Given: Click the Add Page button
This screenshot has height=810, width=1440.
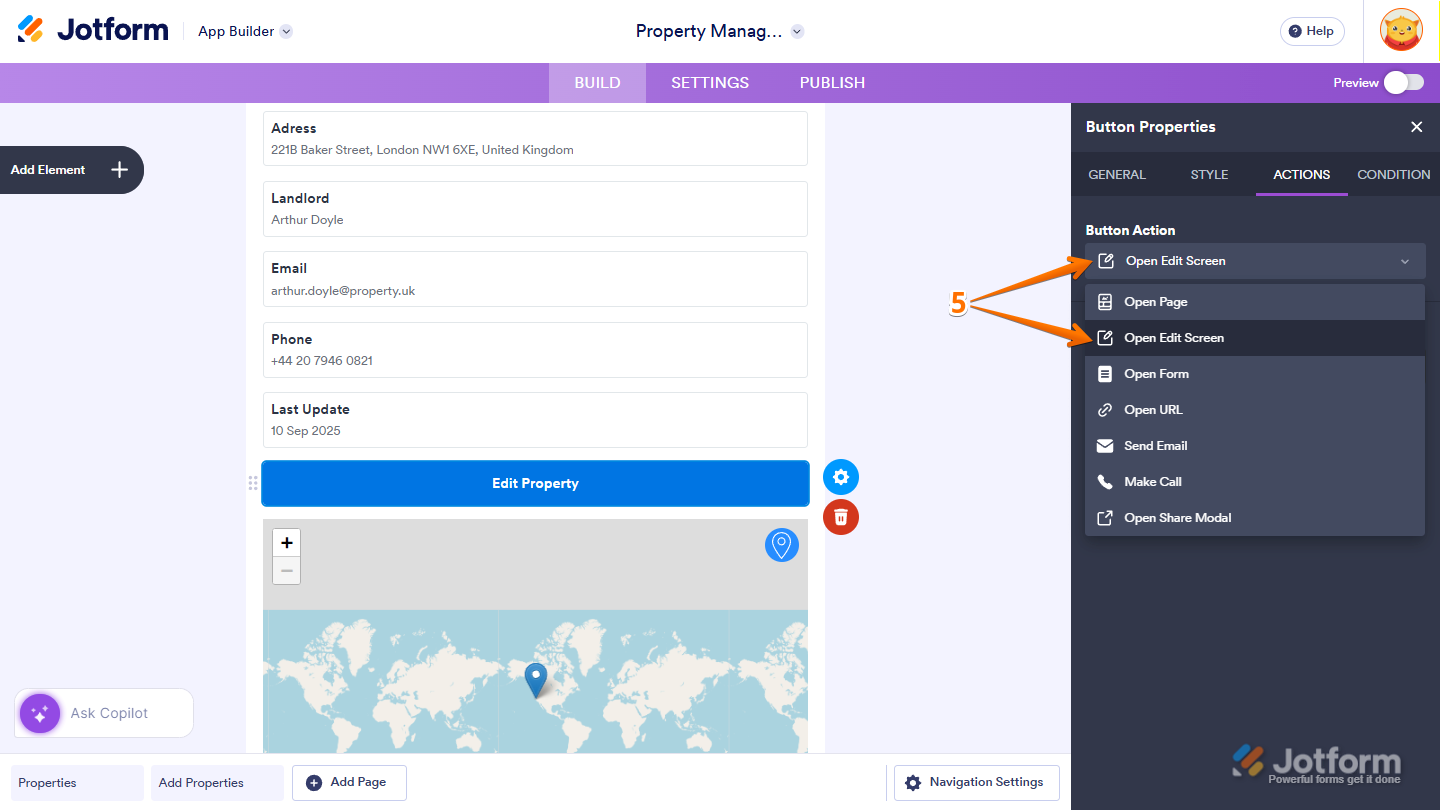Looking at the screenshot, I should (x=349, y=782).
